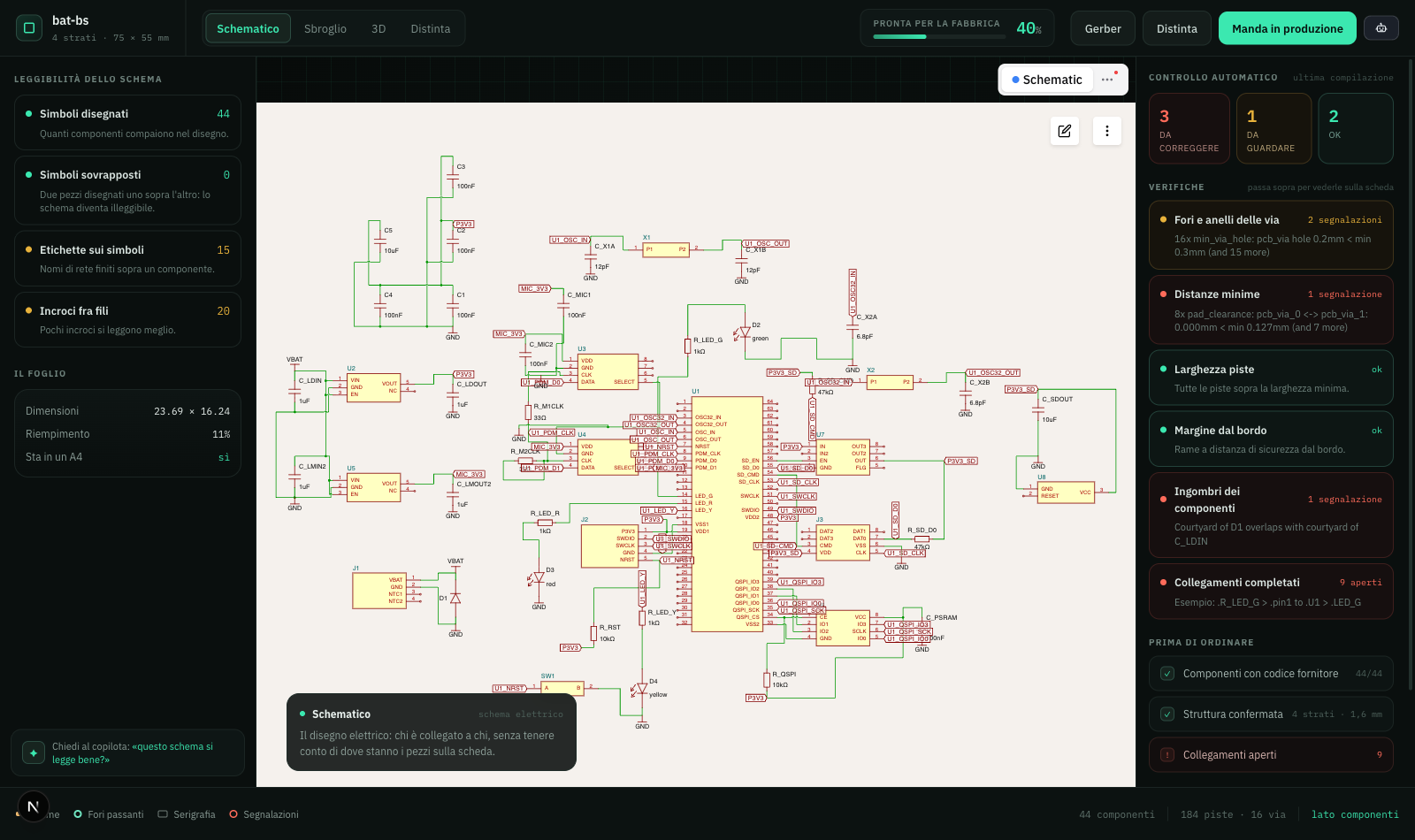1415x840 pixels.
Task: Check the Struttura confermata checkbox
Action: (x=1167, y=714)
